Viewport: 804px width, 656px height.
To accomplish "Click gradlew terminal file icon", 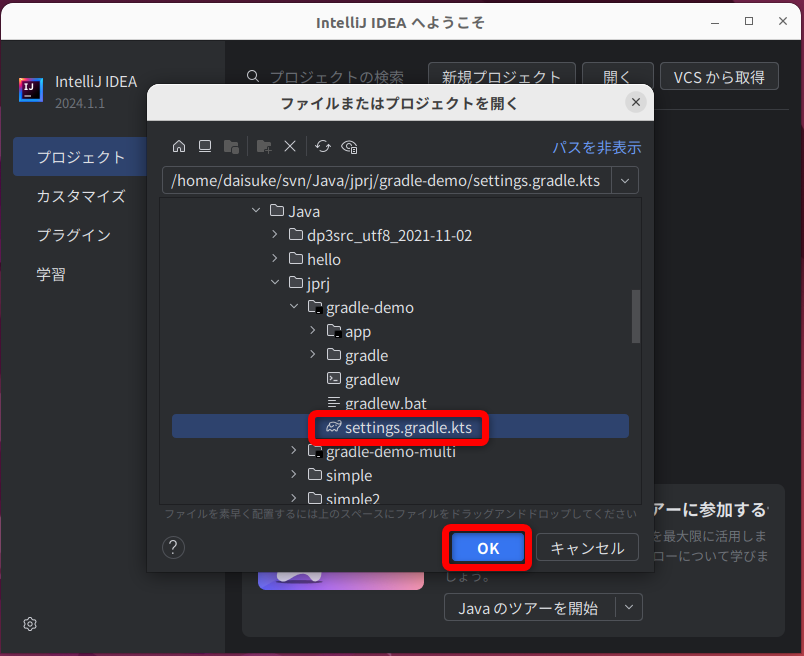I will click(334, 379).
